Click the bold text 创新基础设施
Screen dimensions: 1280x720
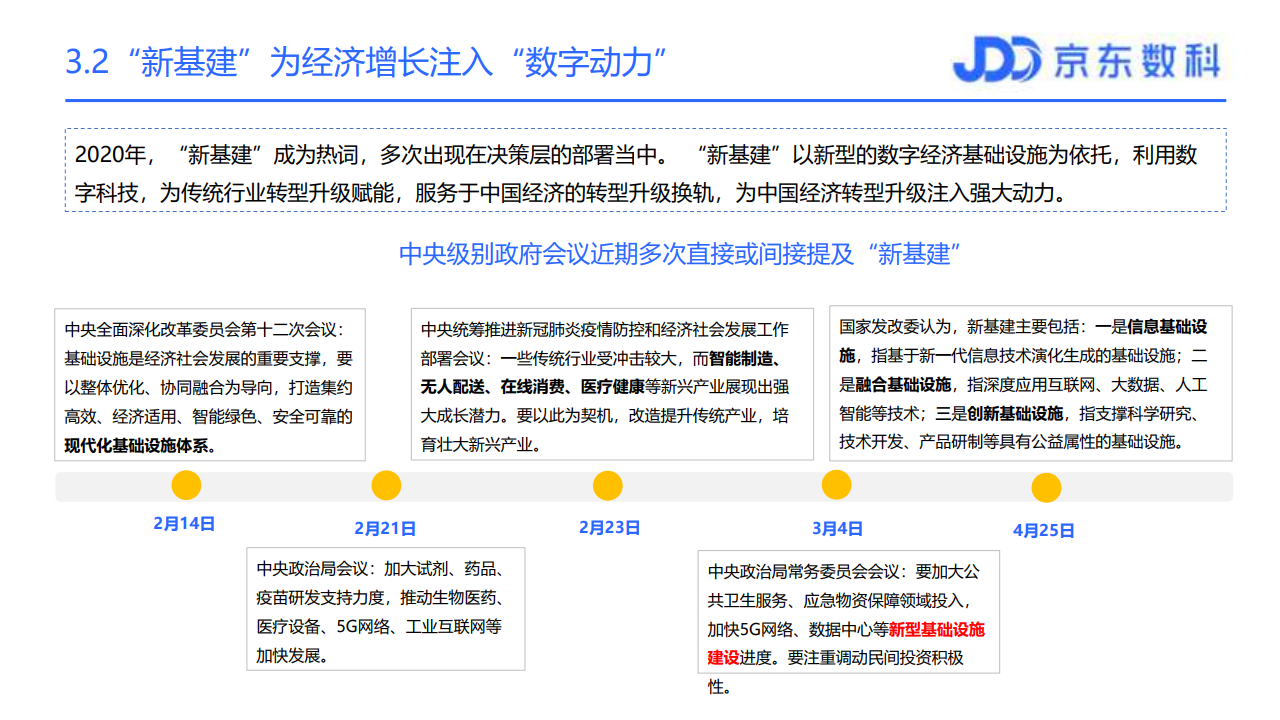click(x=1015, y=413)
